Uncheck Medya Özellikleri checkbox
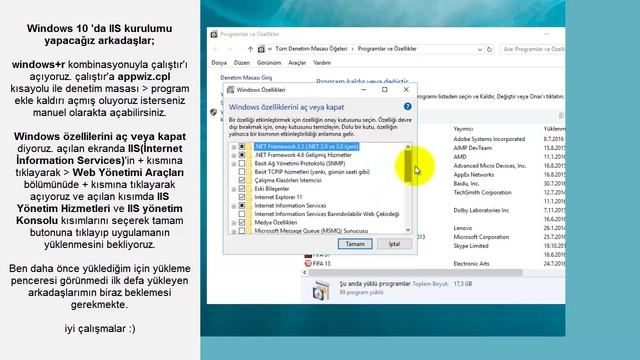This screenshot has width=640, height=360. point(242,222)
